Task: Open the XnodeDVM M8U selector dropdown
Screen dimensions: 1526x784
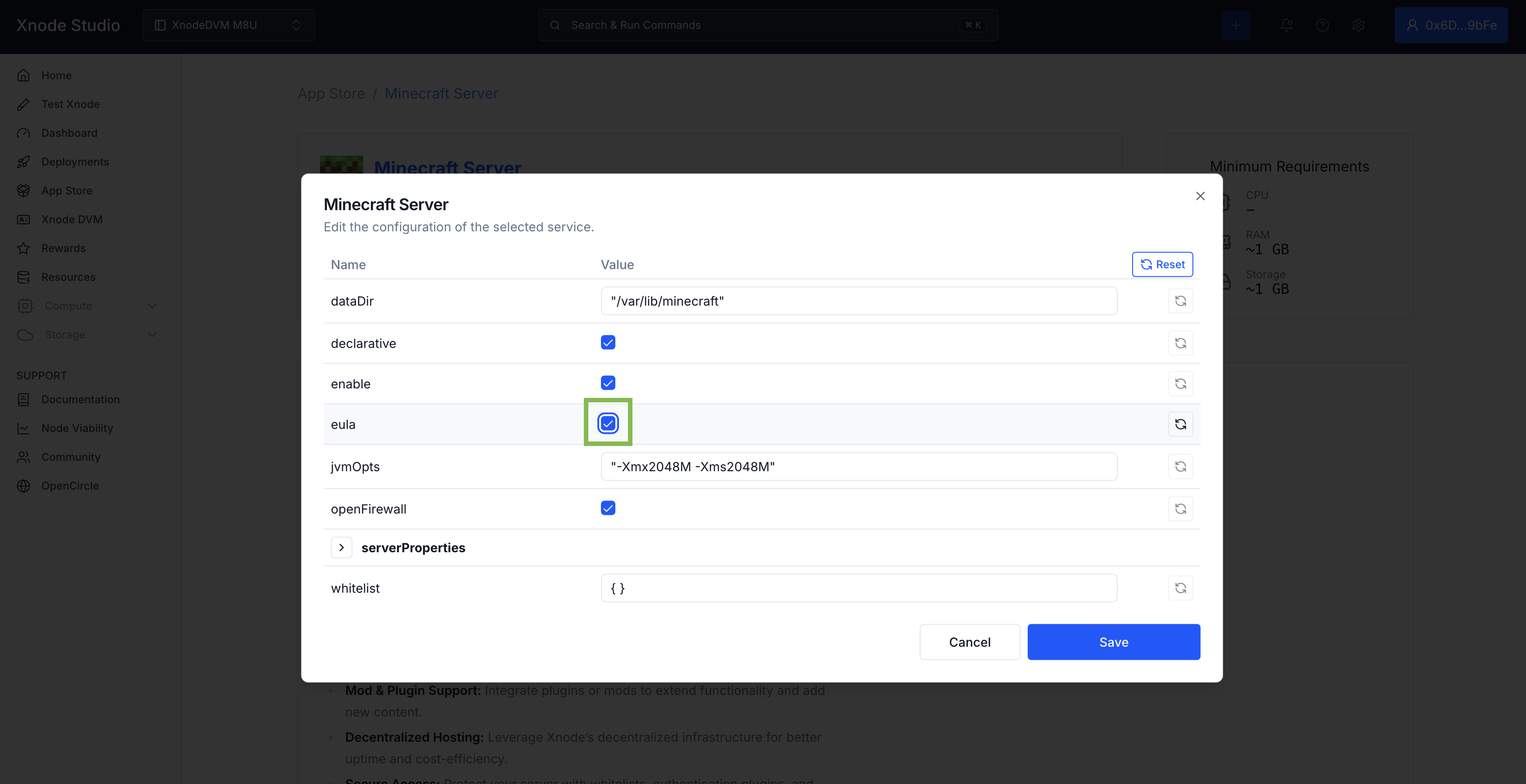Action: pos(228,25)
